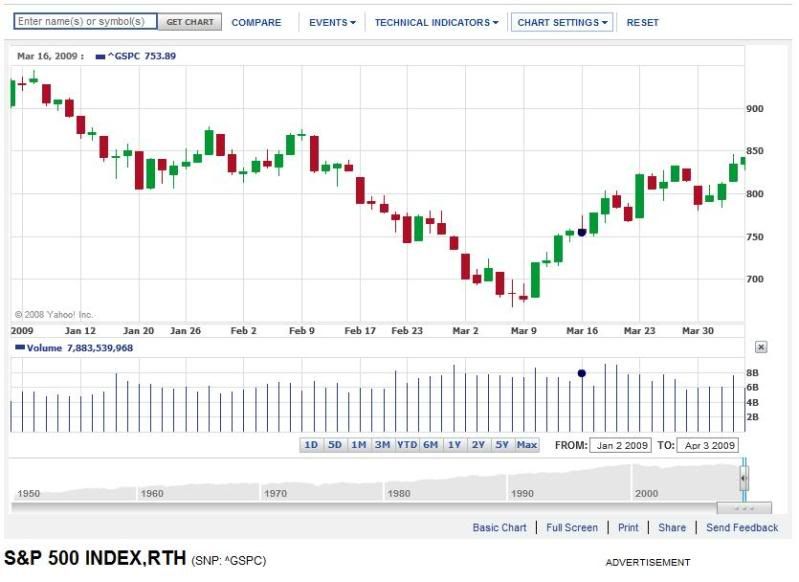The height and width of the screenshot is (582, 799).
Task: Select the Max time range
Action: point(527,445)
